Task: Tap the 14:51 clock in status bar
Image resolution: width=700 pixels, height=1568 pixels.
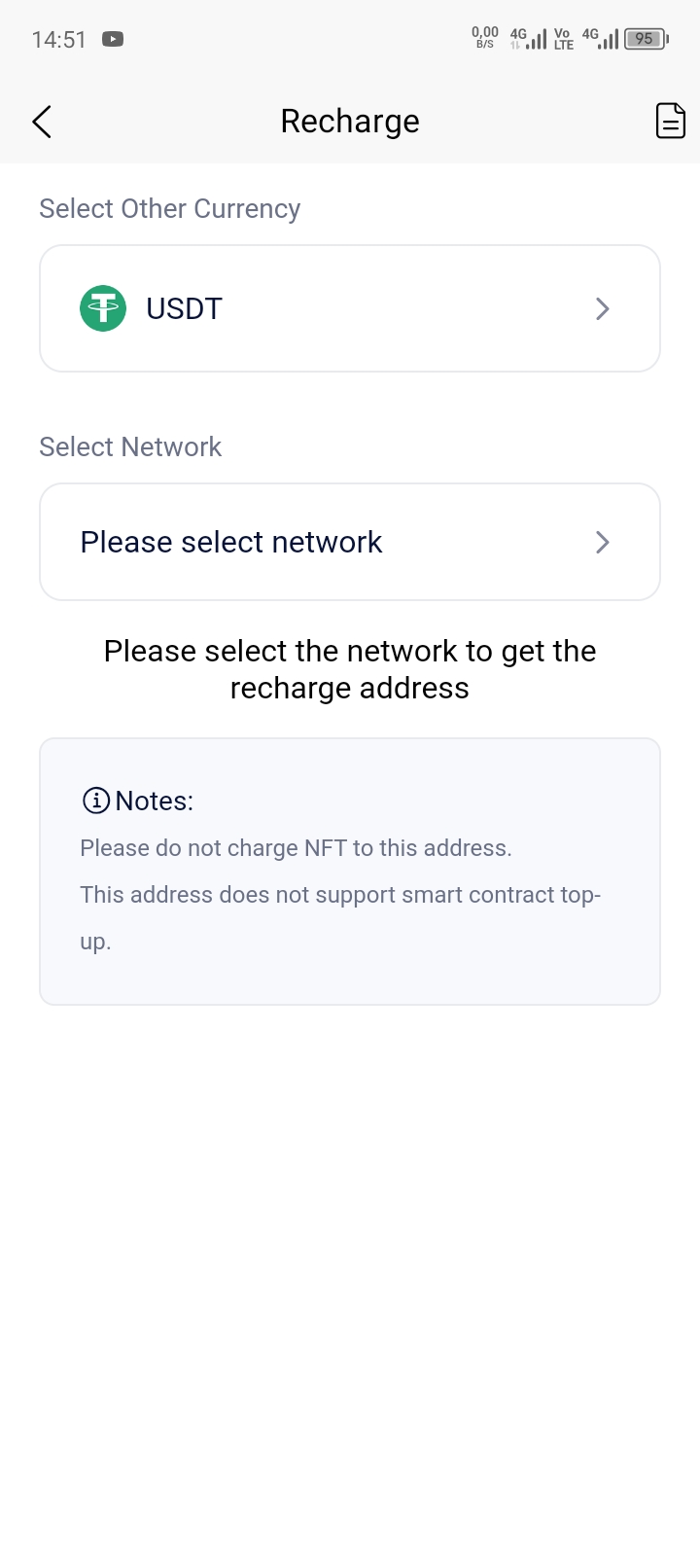Action: [59, 40]
